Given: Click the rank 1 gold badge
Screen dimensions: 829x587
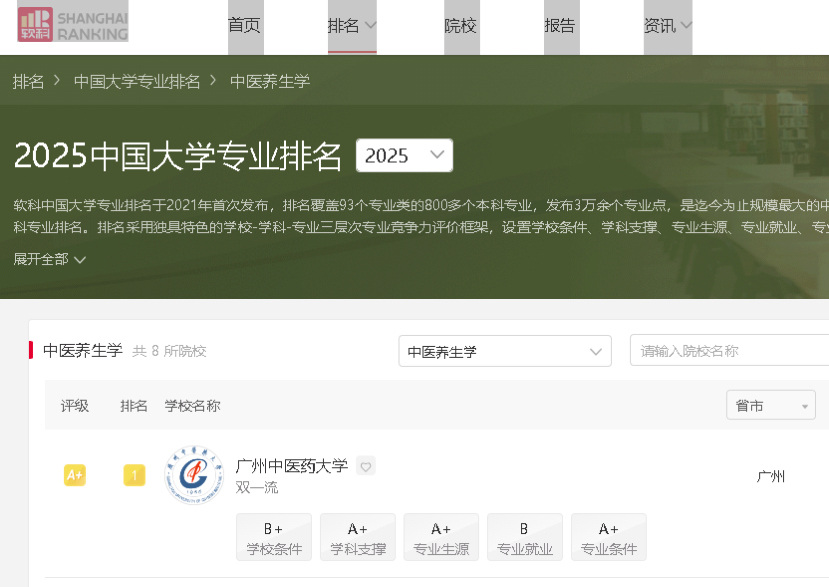Looking at the screenshot, I should pos(134,476).
